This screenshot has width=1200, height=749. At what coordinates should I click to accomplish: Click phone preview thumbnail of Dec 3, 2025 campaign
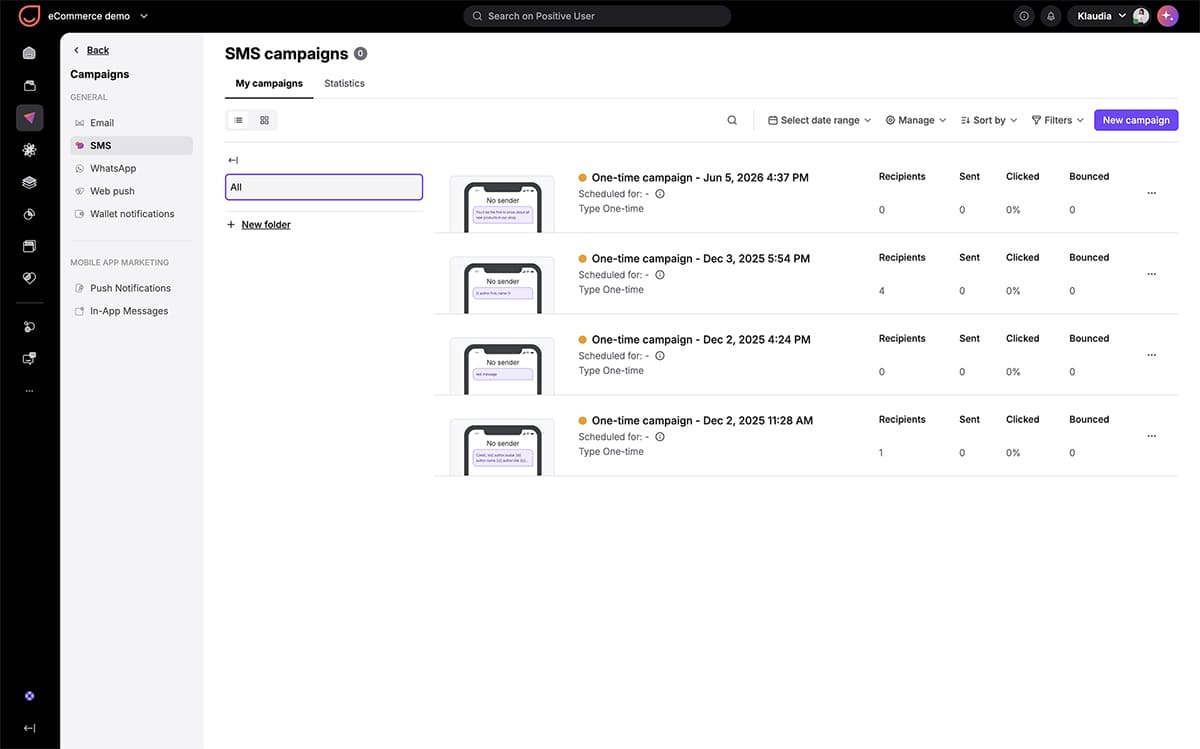pyautogui.click(x=502, y=286)
